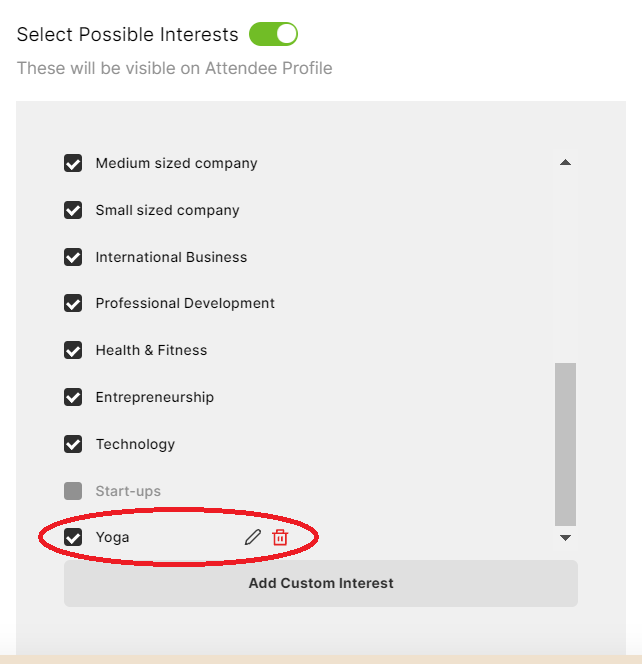This screenshot has width=642, height=664.
Task: Click the Start-ups label text
Action: [128, 491]
